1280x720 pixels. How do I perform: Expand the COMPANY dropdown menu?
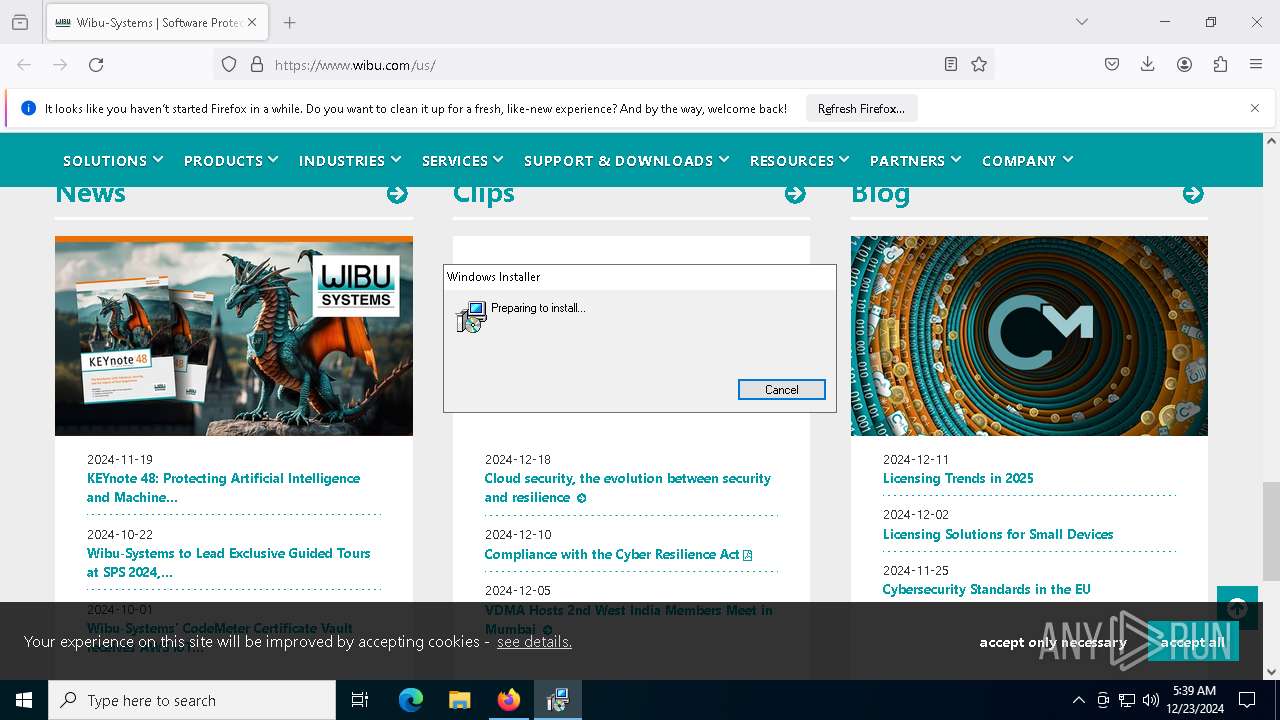pyautogui.click(x=1028, y=160)
